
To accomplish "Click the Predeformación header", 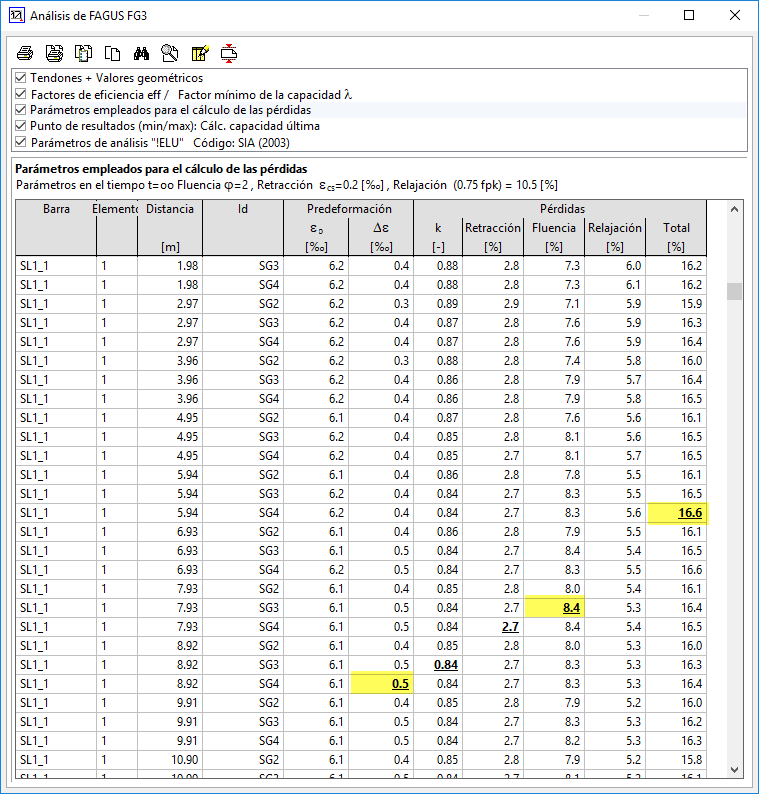I will tap(349, 209).
